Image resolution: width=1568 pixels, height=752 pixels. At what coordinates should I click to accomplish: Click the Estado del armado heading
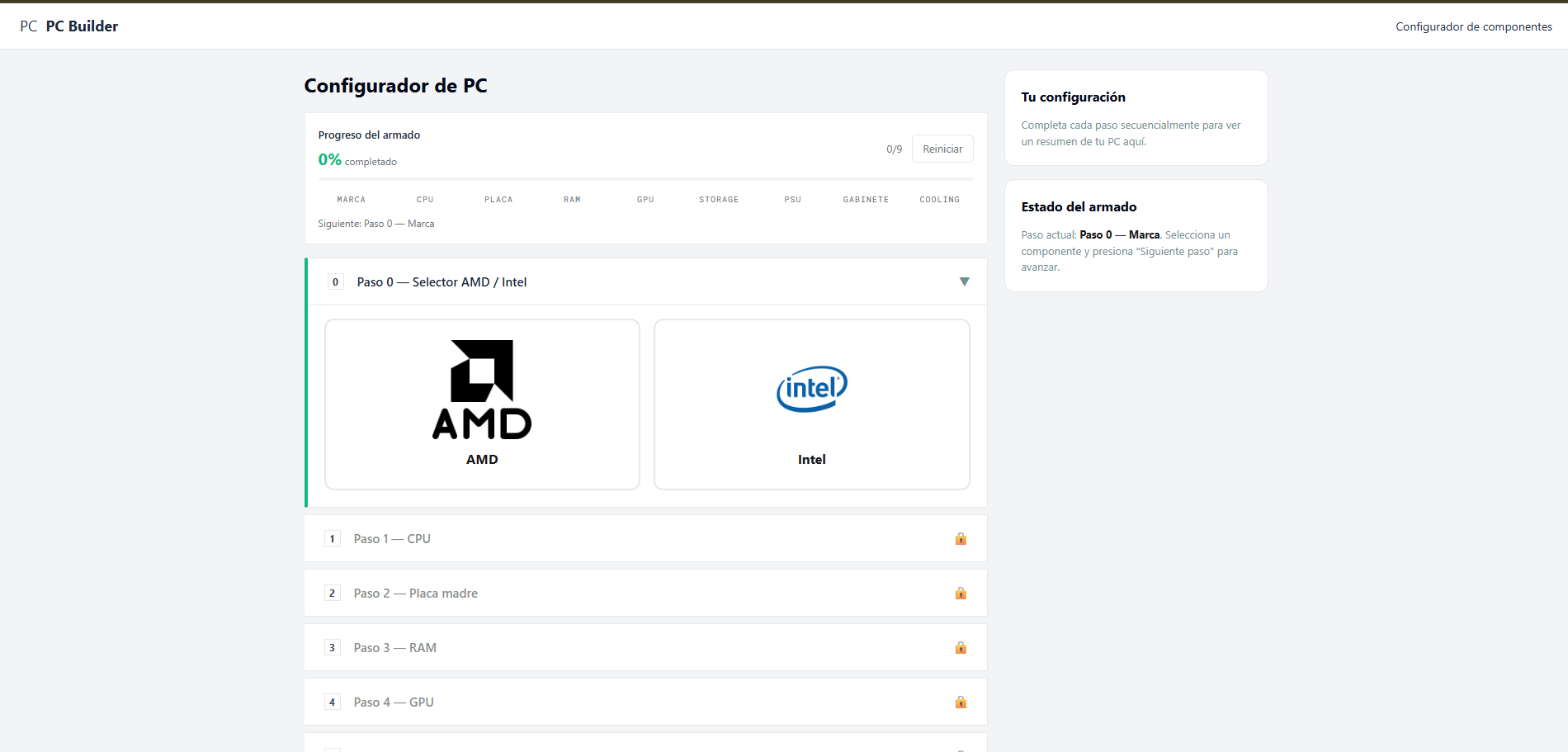pyautogui.click(x=1079, y=207)
